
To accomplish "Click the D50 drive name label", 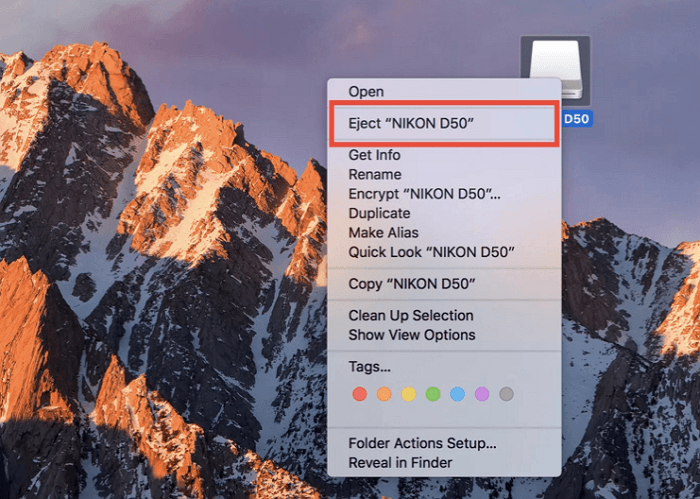I will click(577, 119).
